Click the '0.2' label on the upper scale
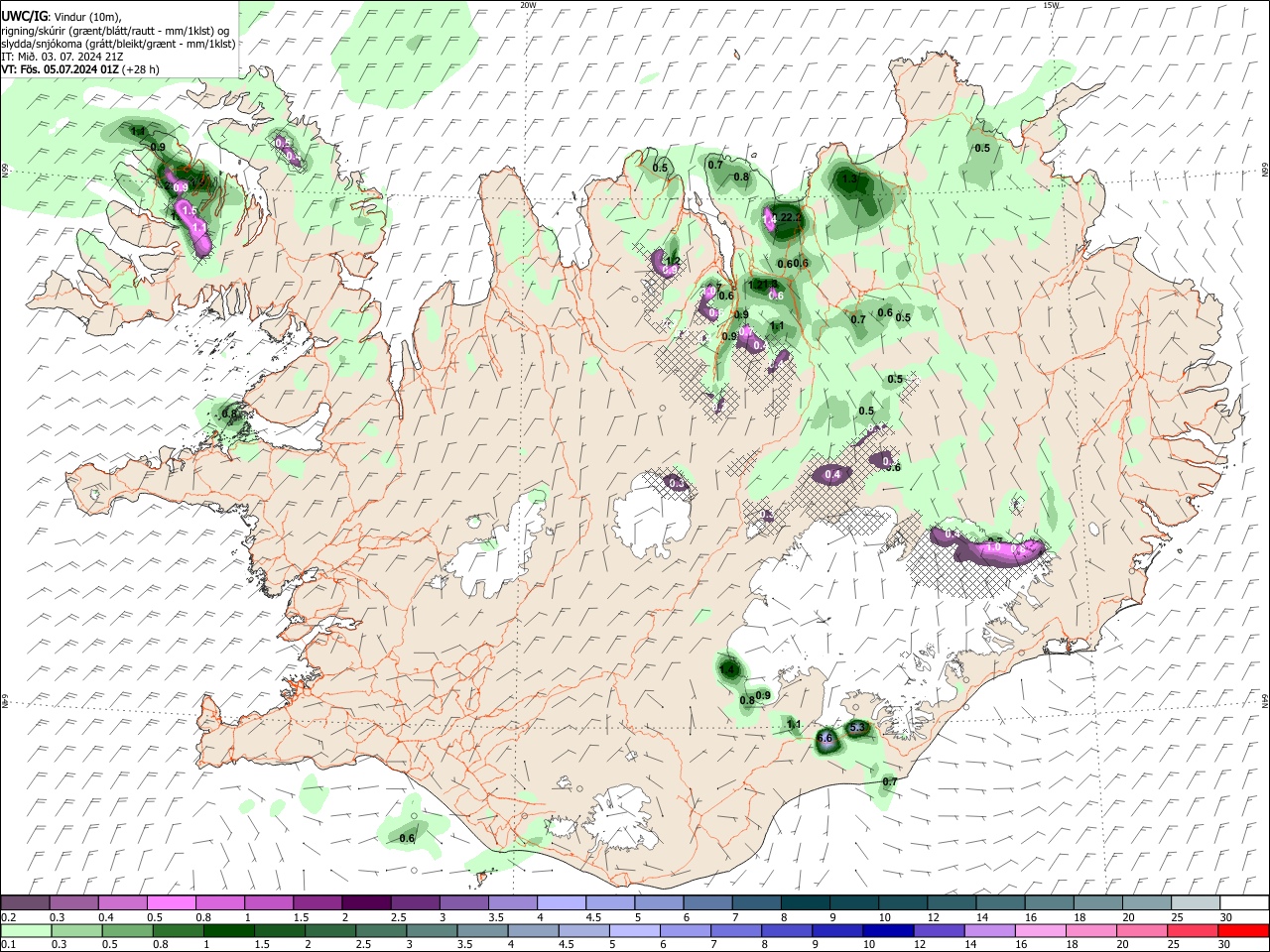This screenshot has height=952, width=1270. tap(9, 917)
